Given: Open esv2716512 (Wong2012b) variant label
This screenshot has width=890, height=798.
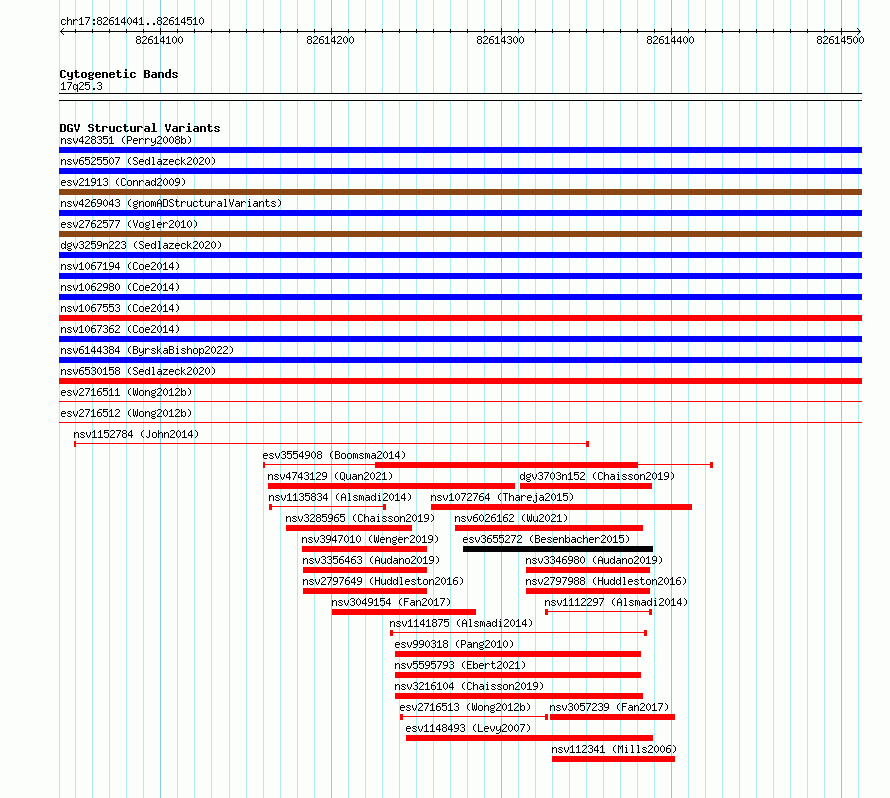Looking at the screenshot, I should 126,413.
